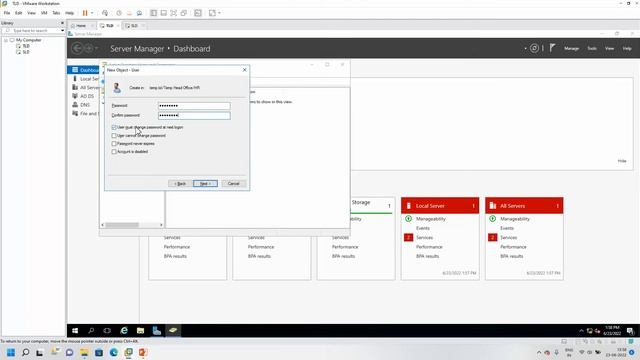Click the Dashboard icon in the sidebar
The width and height of the screenshot is (640, 360).
pyautogui.click(x=75, y=70)
